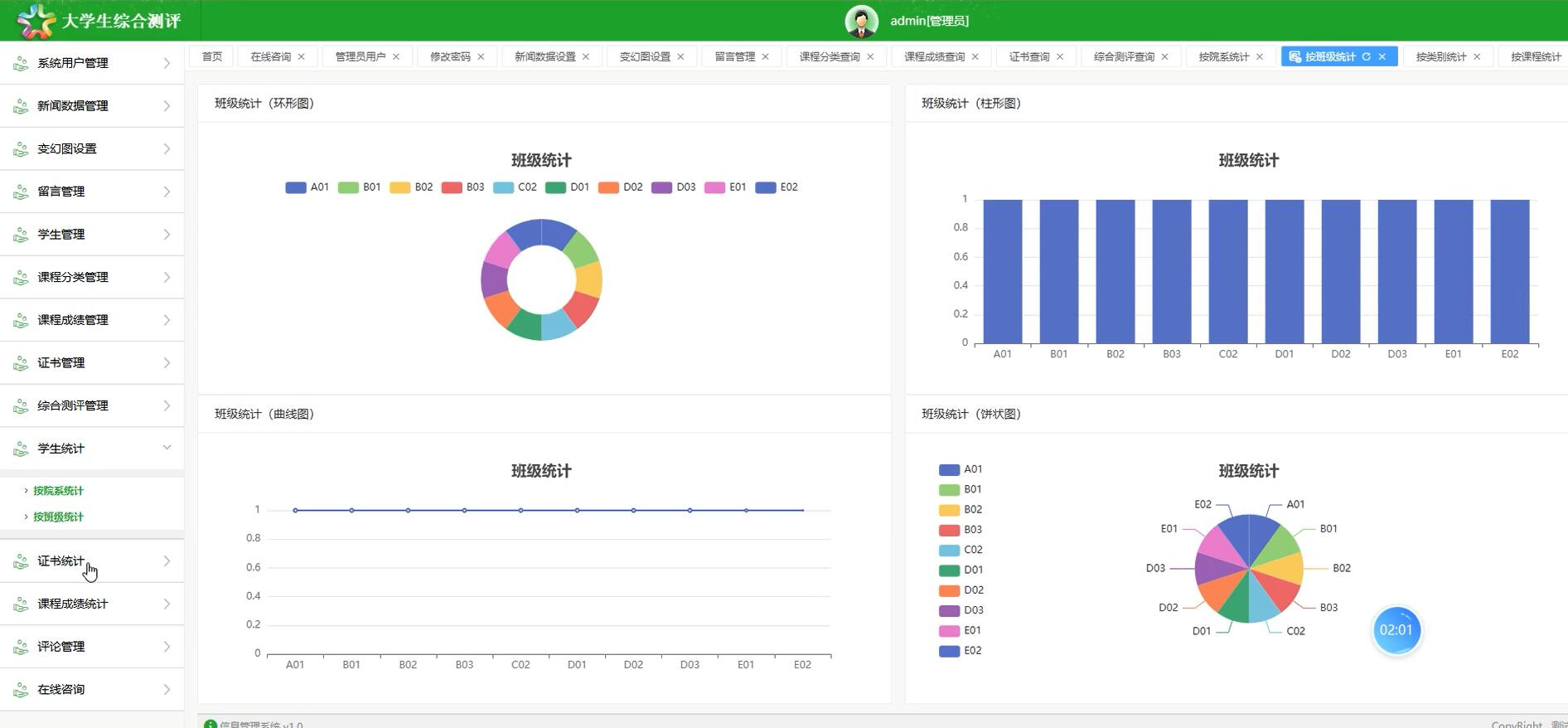Click the 综合测评管理 sidebar icon
This screenshot has width=1568, height=728.
21,406
